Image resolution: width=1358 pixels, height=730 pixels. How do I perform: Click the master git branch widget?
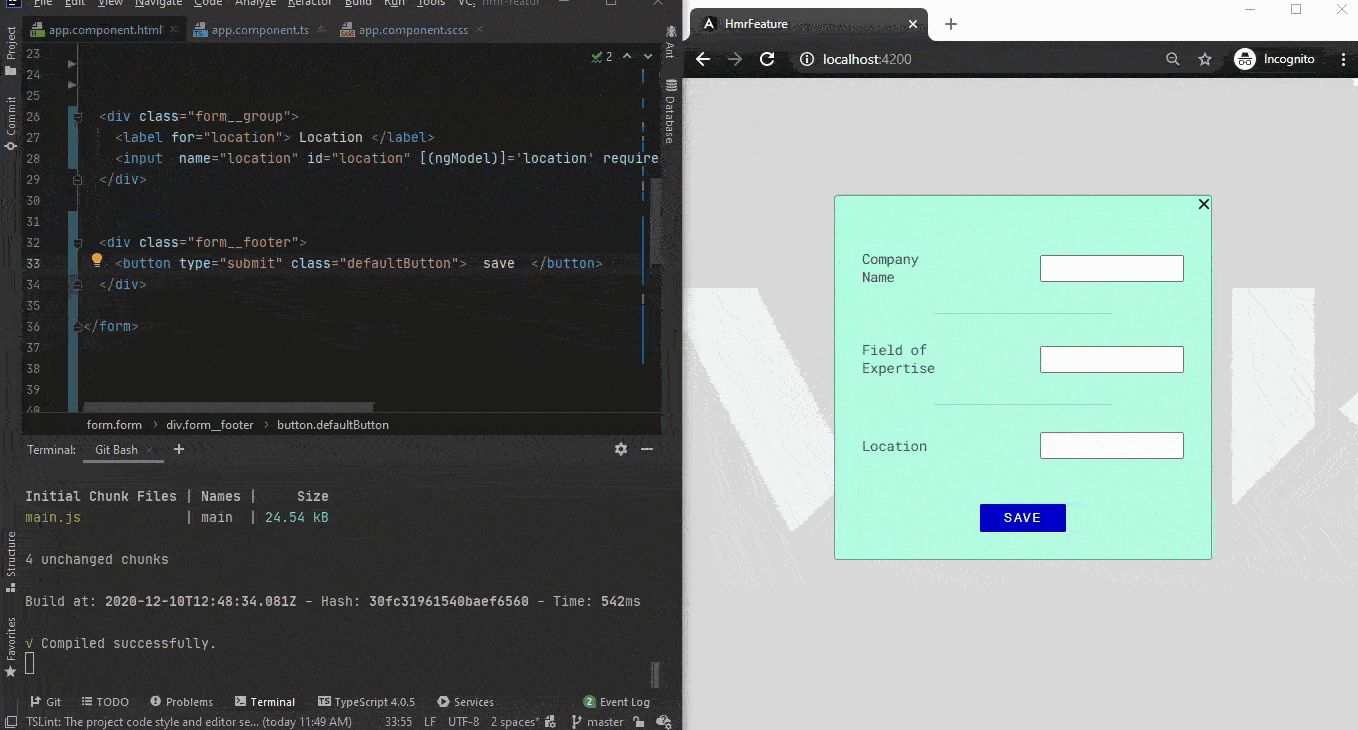pyautogui.click(x=597, y=722)
